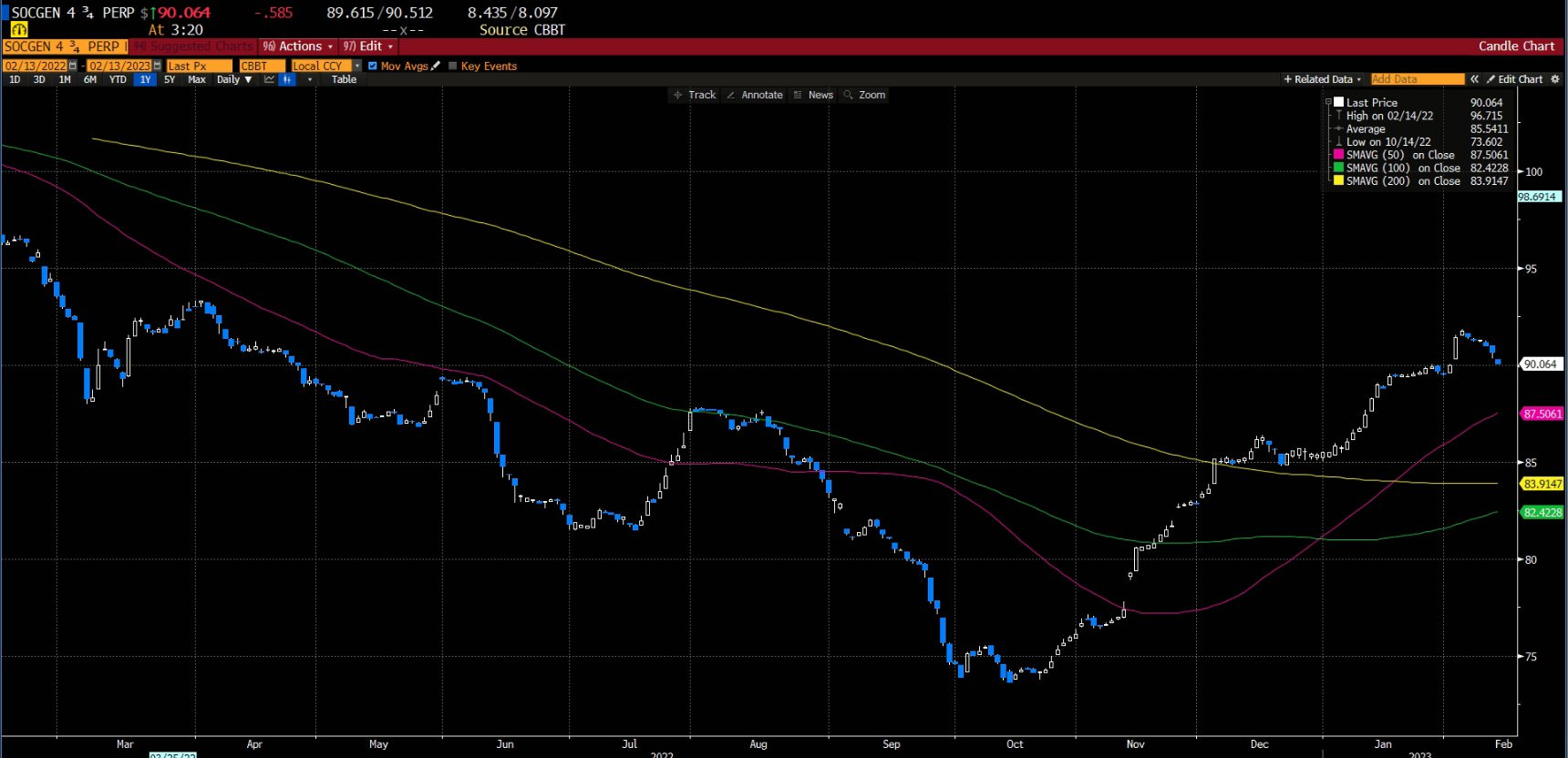1568x758 pixels.
Task: Expand the chart style dropdown arrow
Action: click(x=310, y=79)
